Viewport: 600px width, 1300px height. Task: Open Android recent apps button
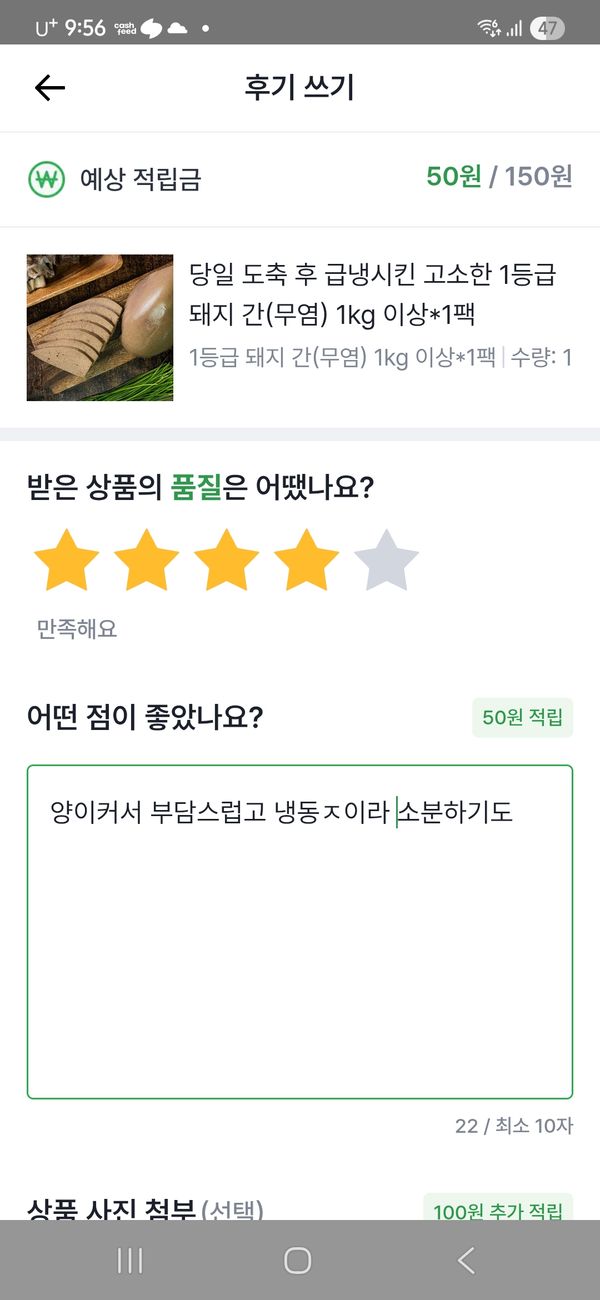tap(130, 1261)
